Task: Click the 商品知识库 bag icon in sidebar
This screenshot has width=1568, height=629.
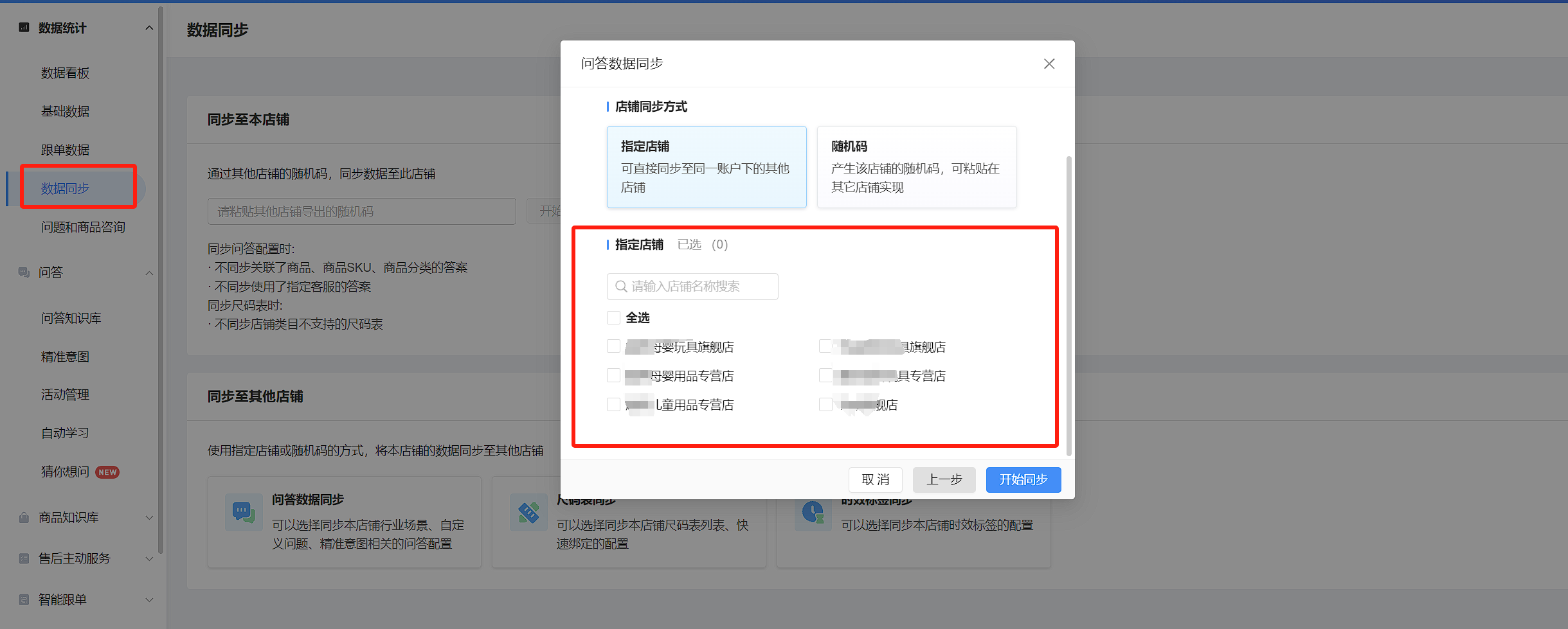Action: coord(24,517)
